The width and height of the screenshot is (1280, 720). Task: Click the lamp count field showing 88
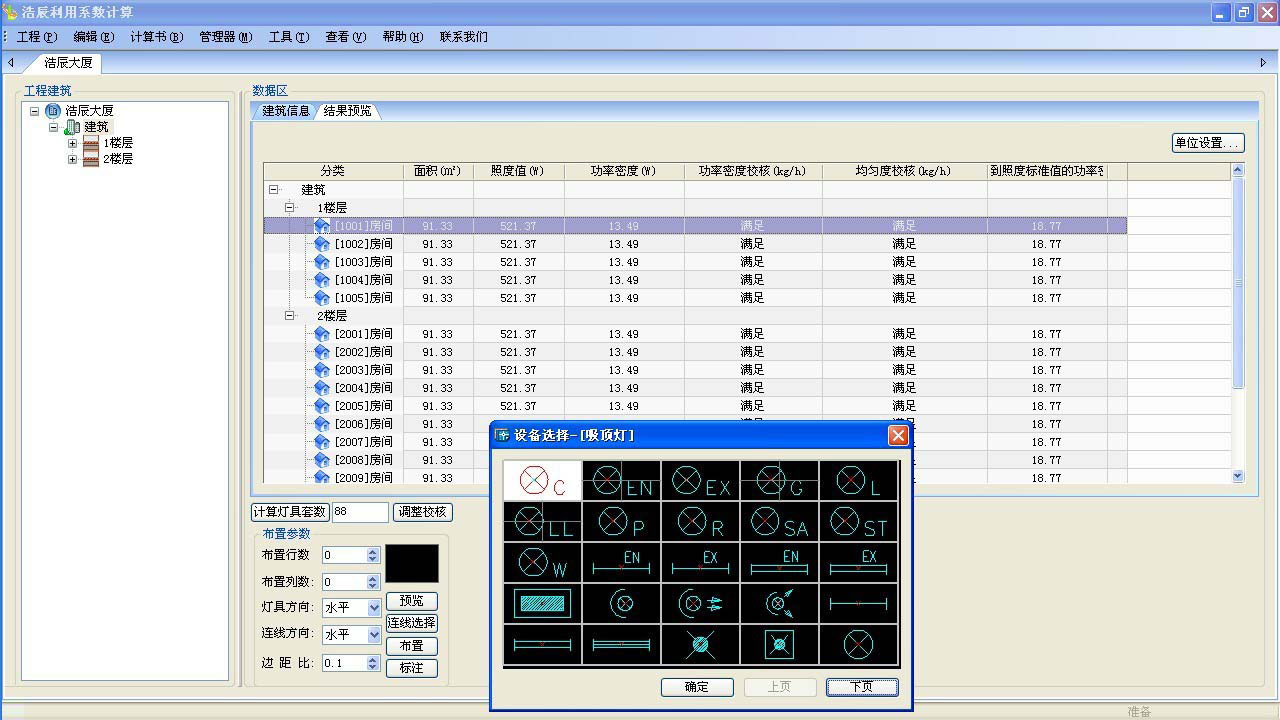click(360, 512)
